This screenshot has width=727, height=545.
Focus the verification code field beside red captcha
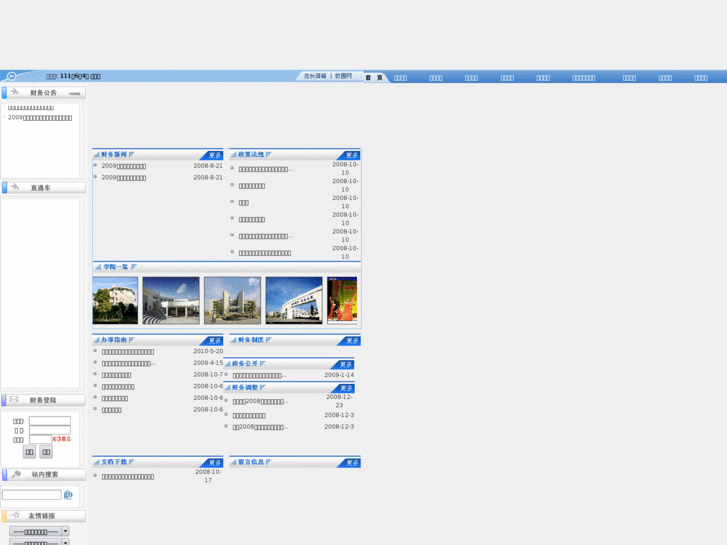coord(40,439)
